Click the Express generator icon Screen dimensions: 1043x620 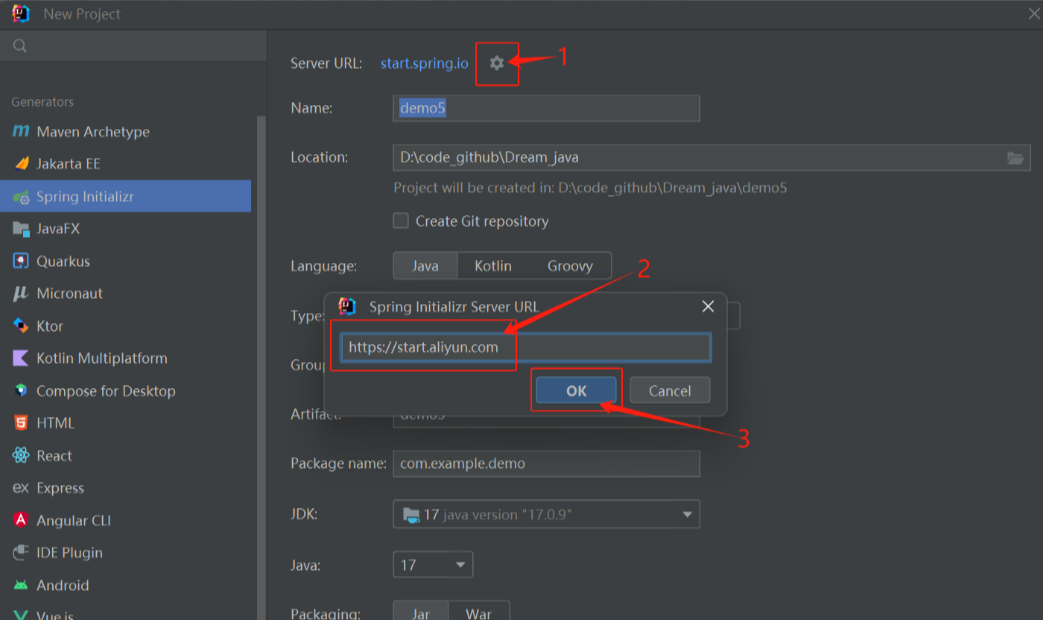pyautogui.click(x=21, y=488)
